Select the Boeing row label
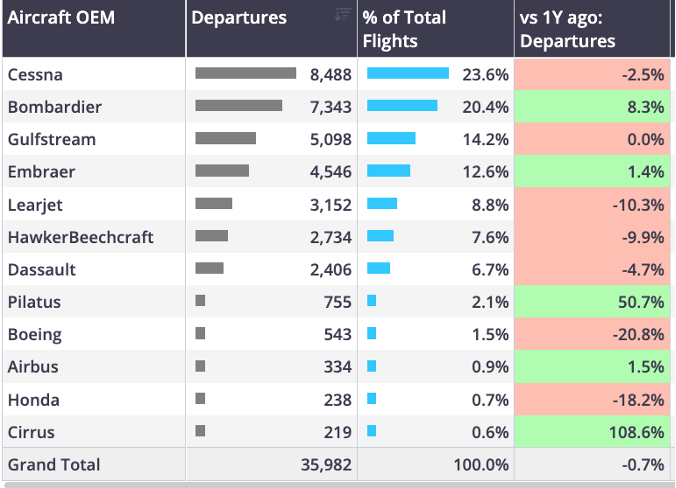 pos(34,335)
